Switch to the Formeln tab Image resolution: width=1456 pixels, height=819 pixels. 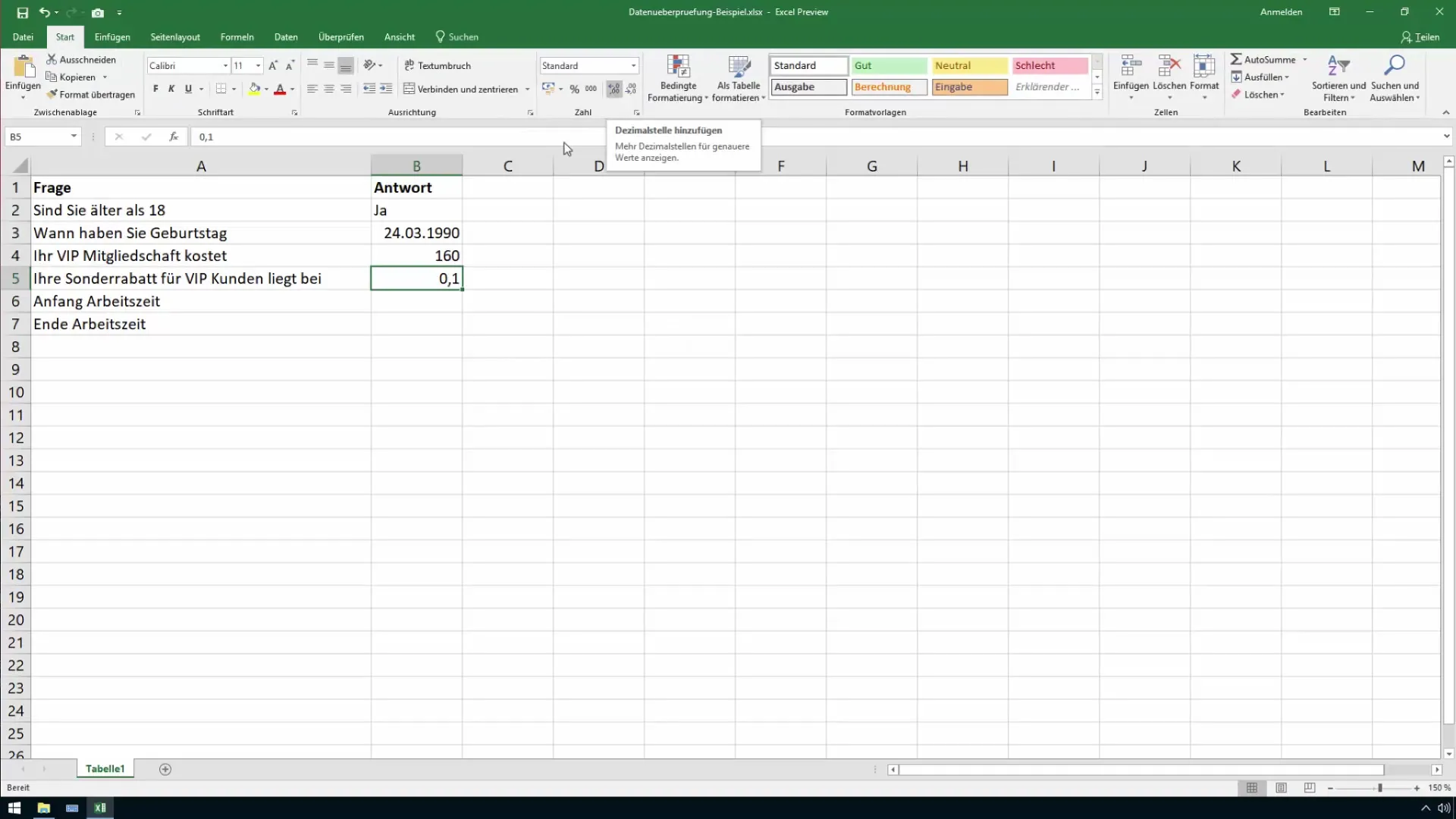point(237,37)
